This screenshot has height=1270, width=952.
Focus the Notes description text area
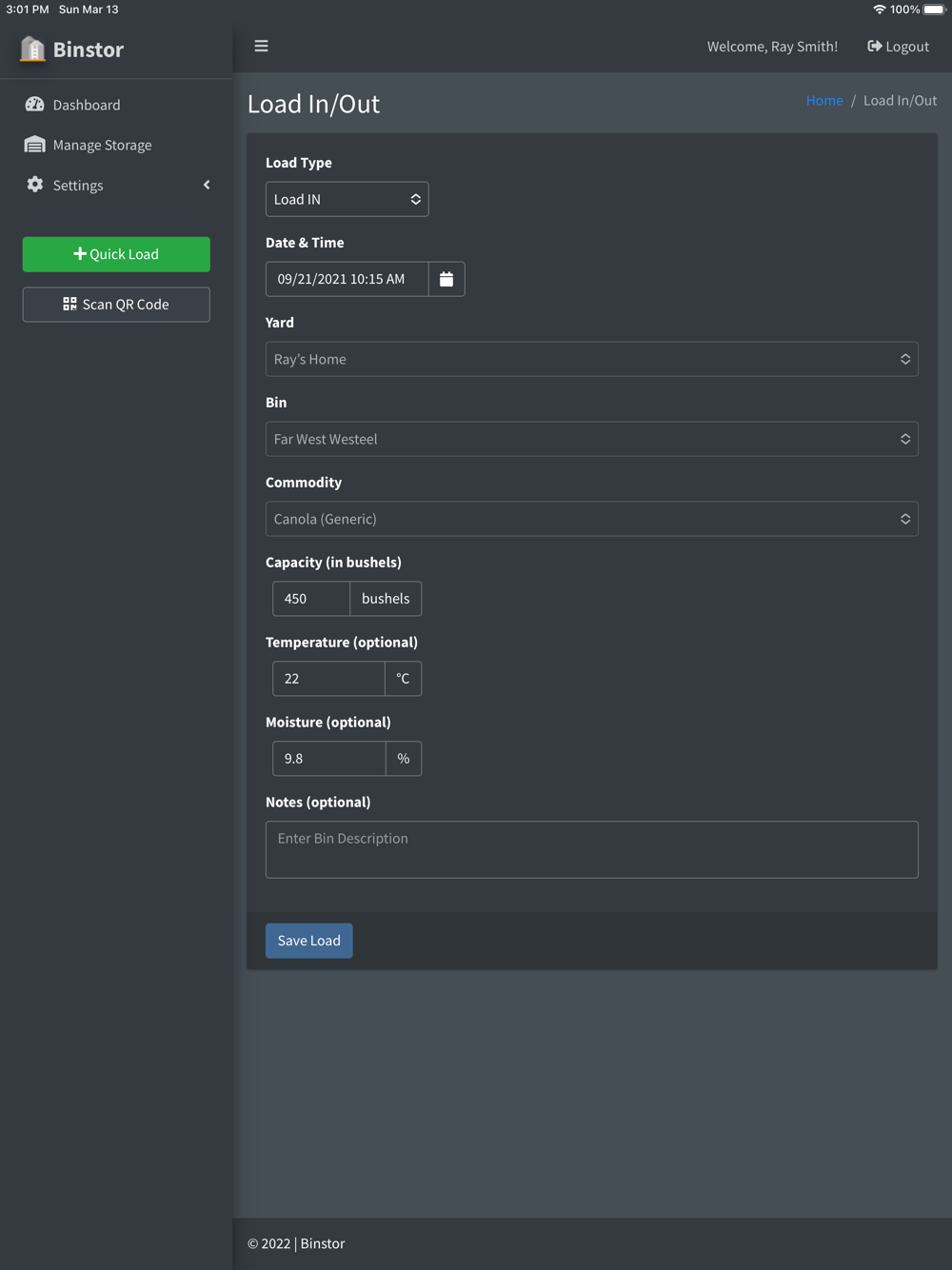[x=591, y=849]
